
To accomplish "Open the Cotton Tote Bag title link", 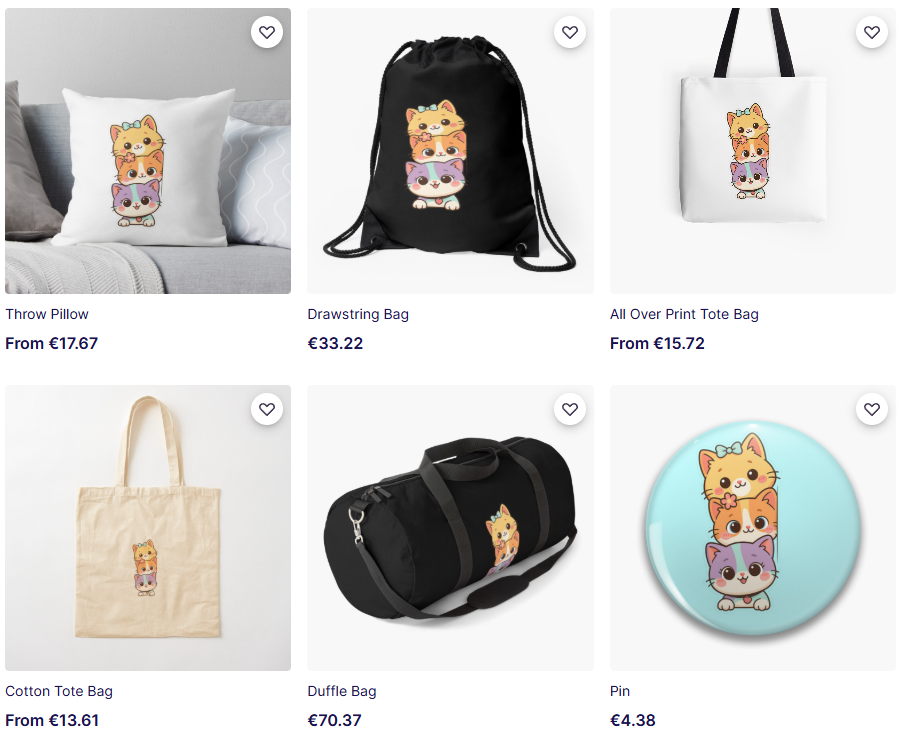I will (59, 692).
